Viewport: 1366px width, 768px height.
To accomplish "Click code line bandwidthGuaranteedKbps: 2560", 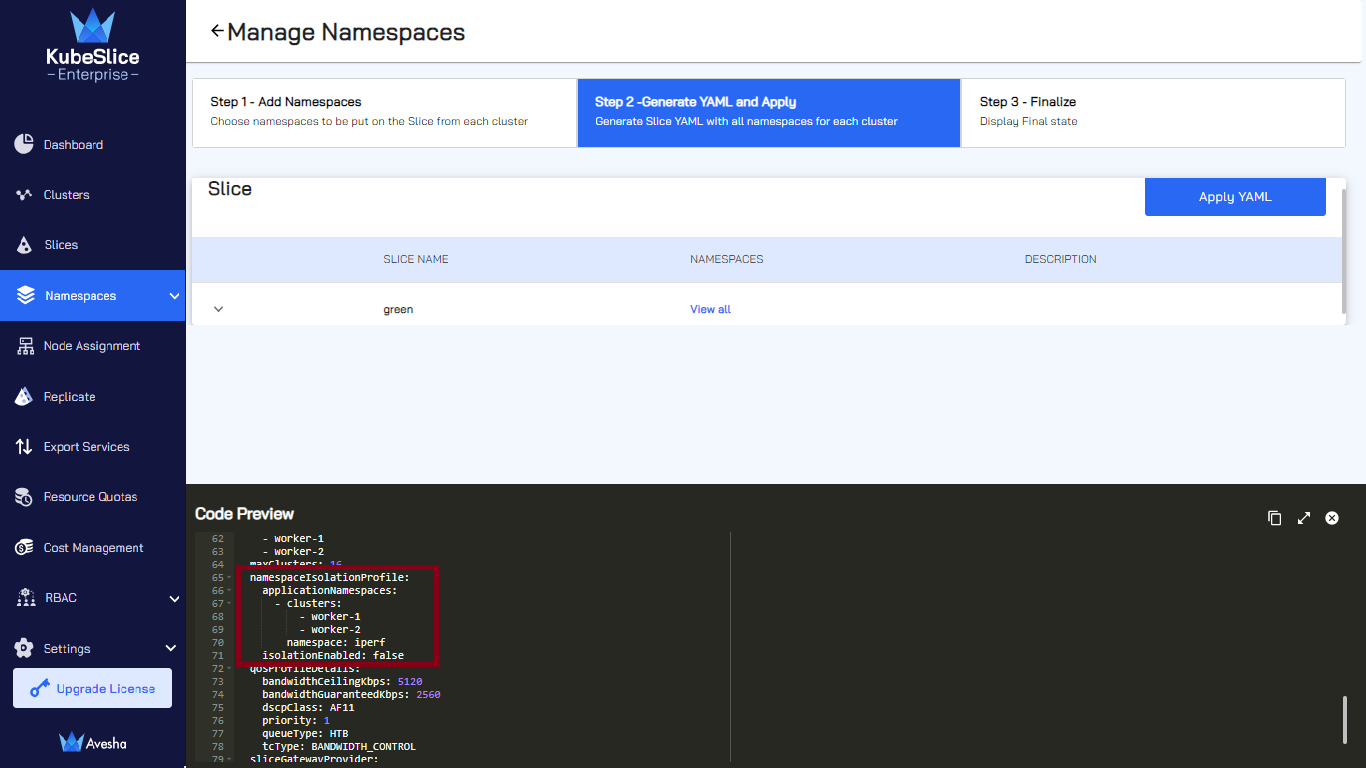I will point(351,695).
